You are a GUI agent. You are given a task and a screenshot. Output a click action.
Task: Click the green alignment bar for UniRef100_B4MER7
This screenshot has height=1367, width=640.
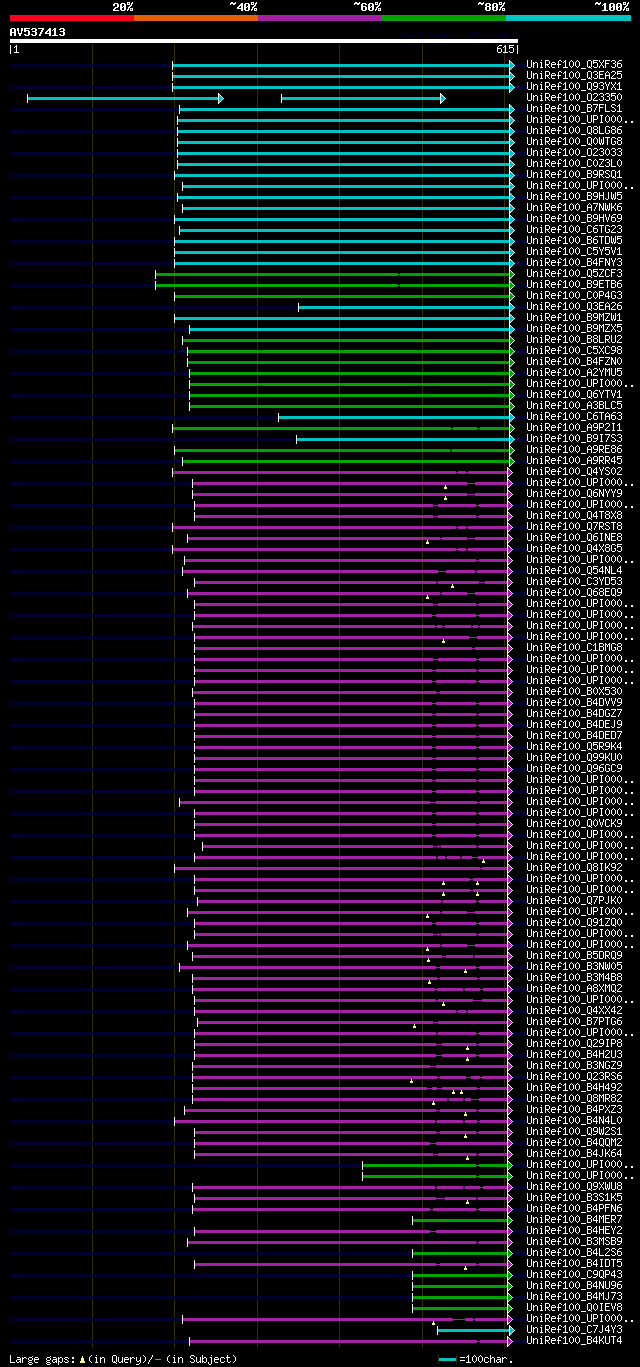462,1219
